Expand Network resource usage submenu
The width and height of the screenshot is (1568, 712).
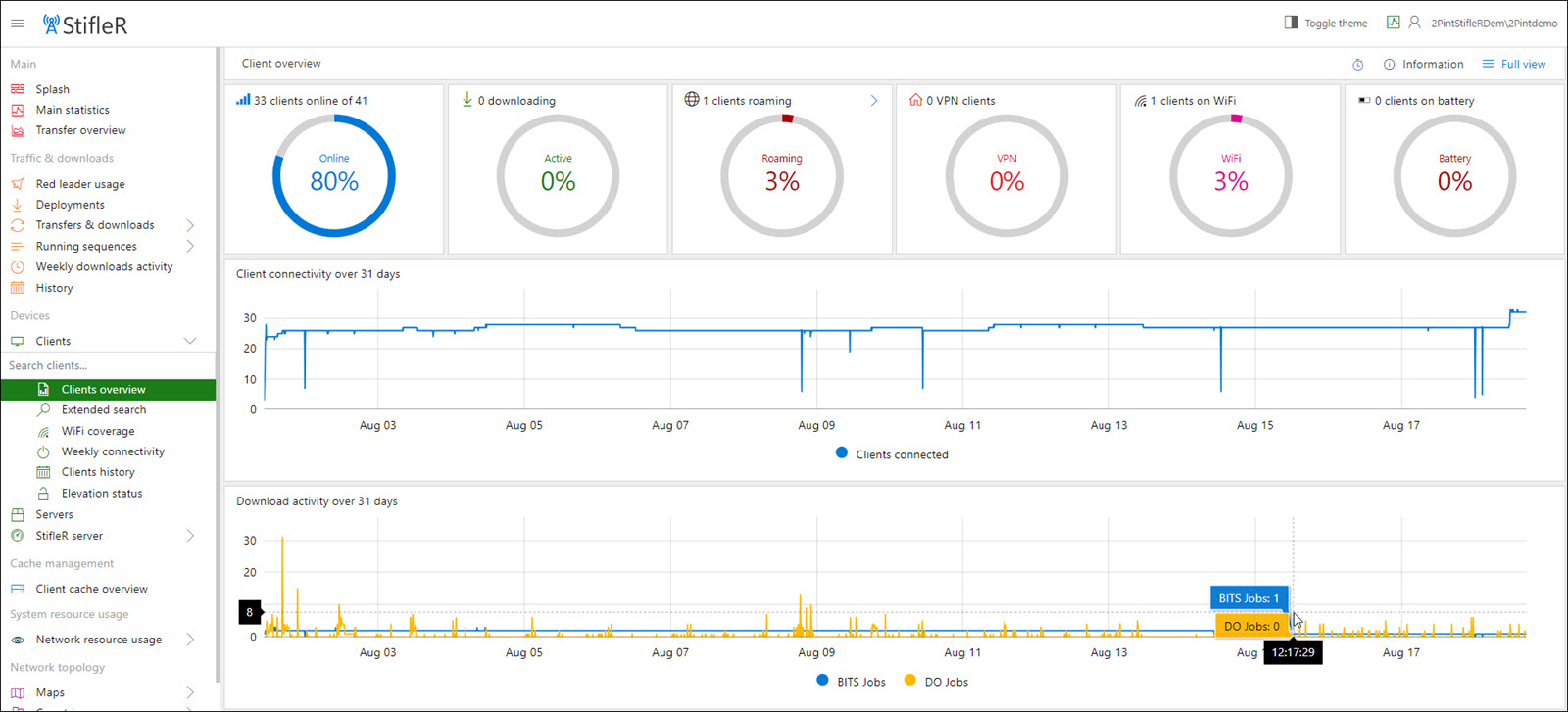pyautogui.click(x=190, y=640)
